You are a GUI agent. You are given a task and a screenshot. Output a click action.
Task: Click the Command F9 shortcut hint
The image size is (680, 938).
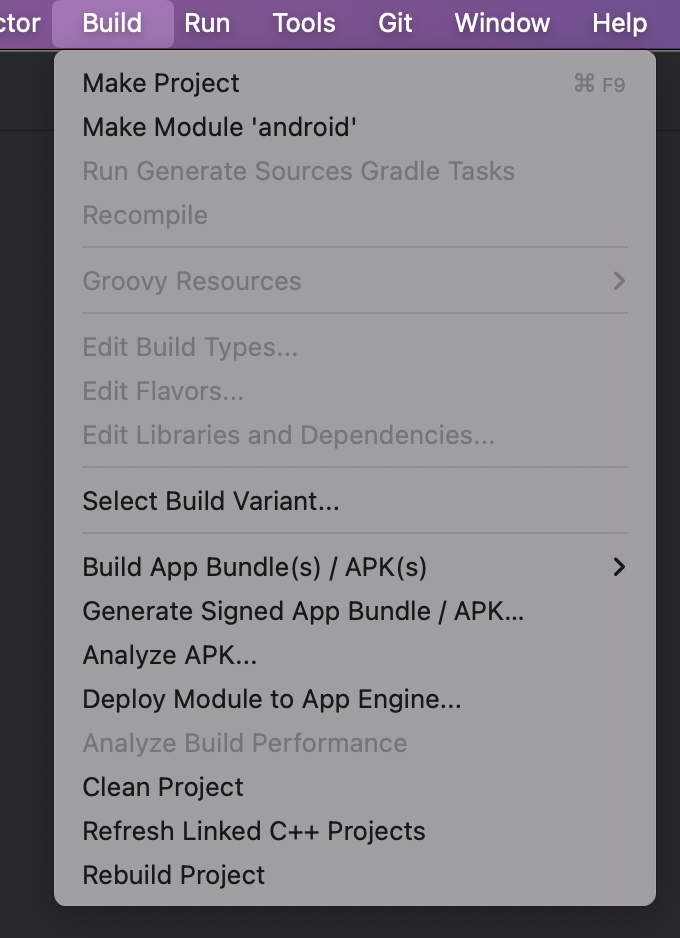(x=599, y=84)
